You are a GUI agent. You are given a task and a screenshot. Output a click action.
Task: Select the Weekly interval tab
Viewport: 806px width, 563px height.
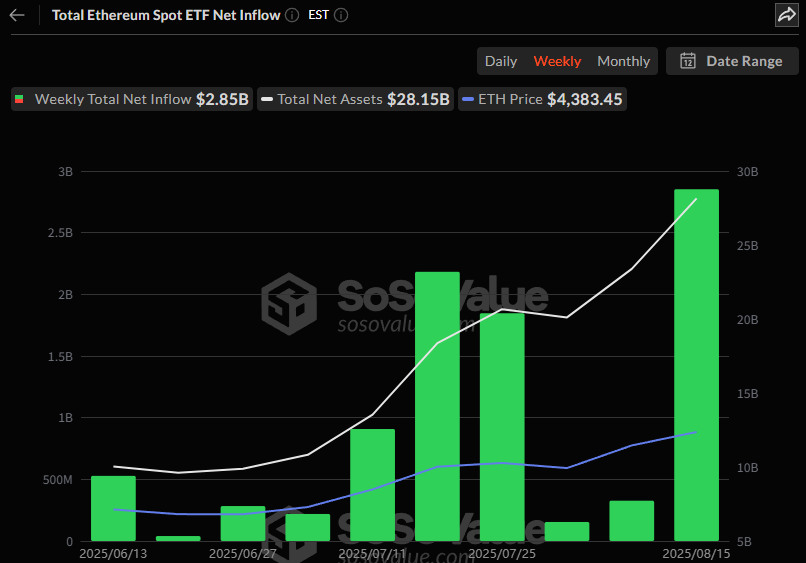click(x=557, y=61)
